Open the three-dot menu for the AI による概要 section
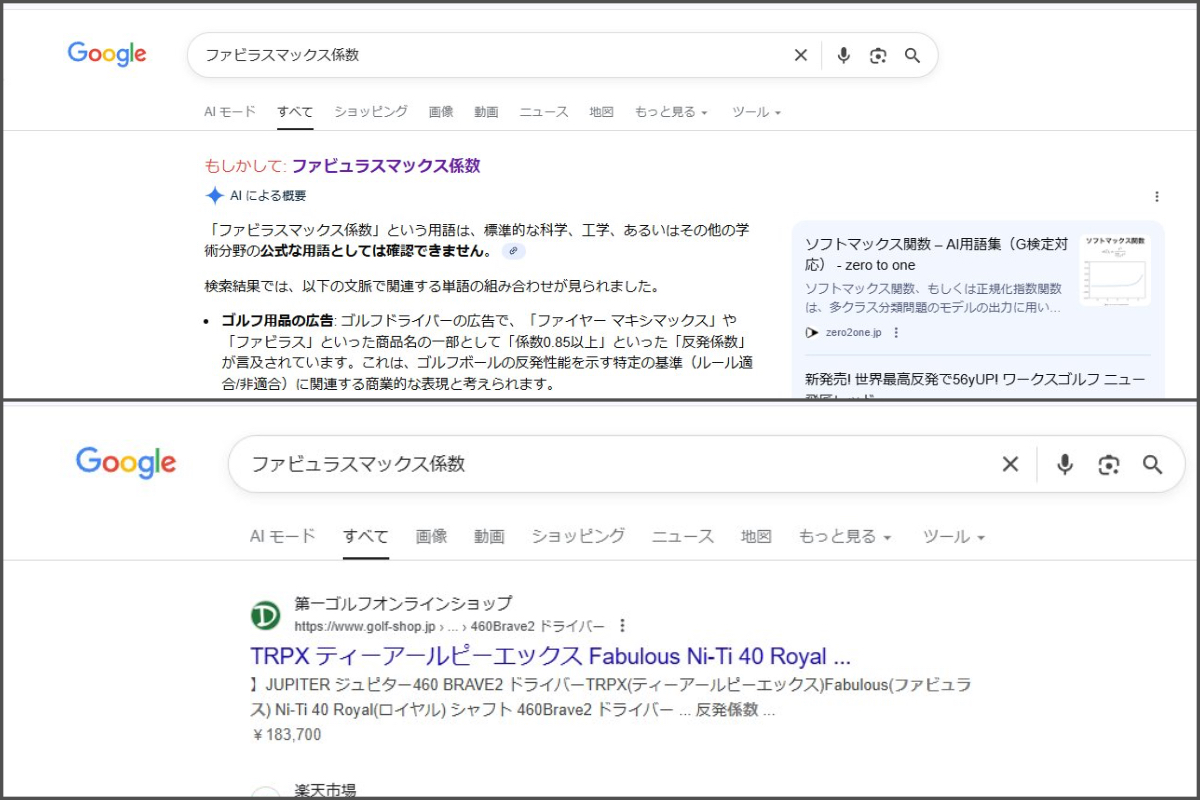This screenshot has width=1200, height=800. (x=1157, y=197)
